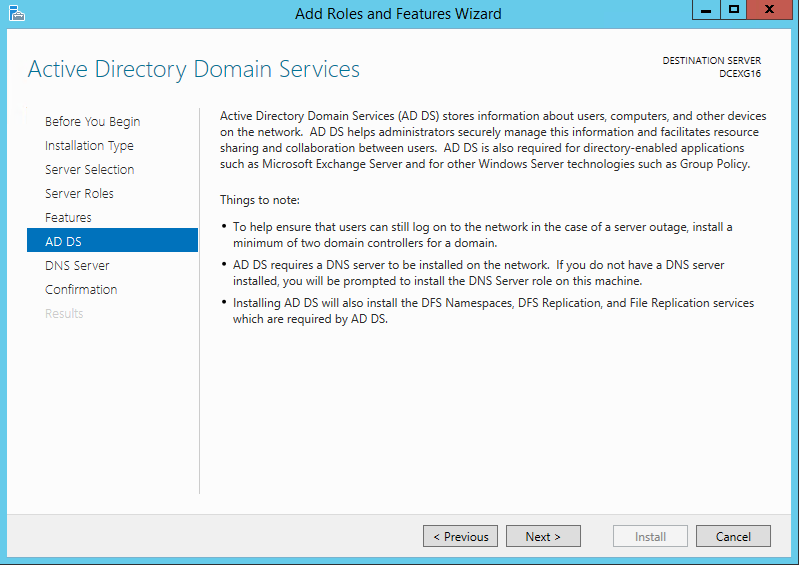Select the Server Selection step
Screen dimensions: 799x565
tap(90, 170)
